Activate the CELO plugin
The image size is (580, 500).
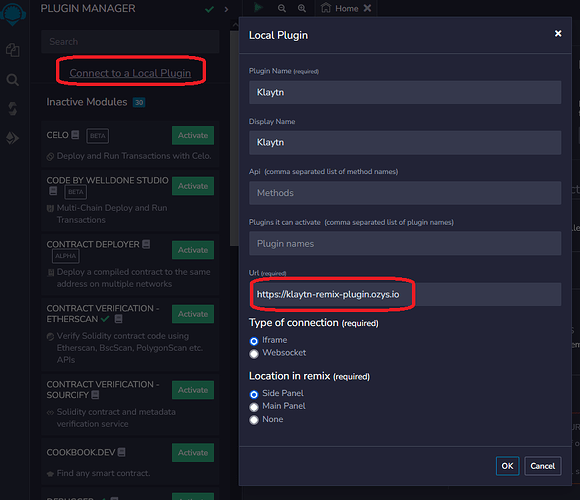193,135
